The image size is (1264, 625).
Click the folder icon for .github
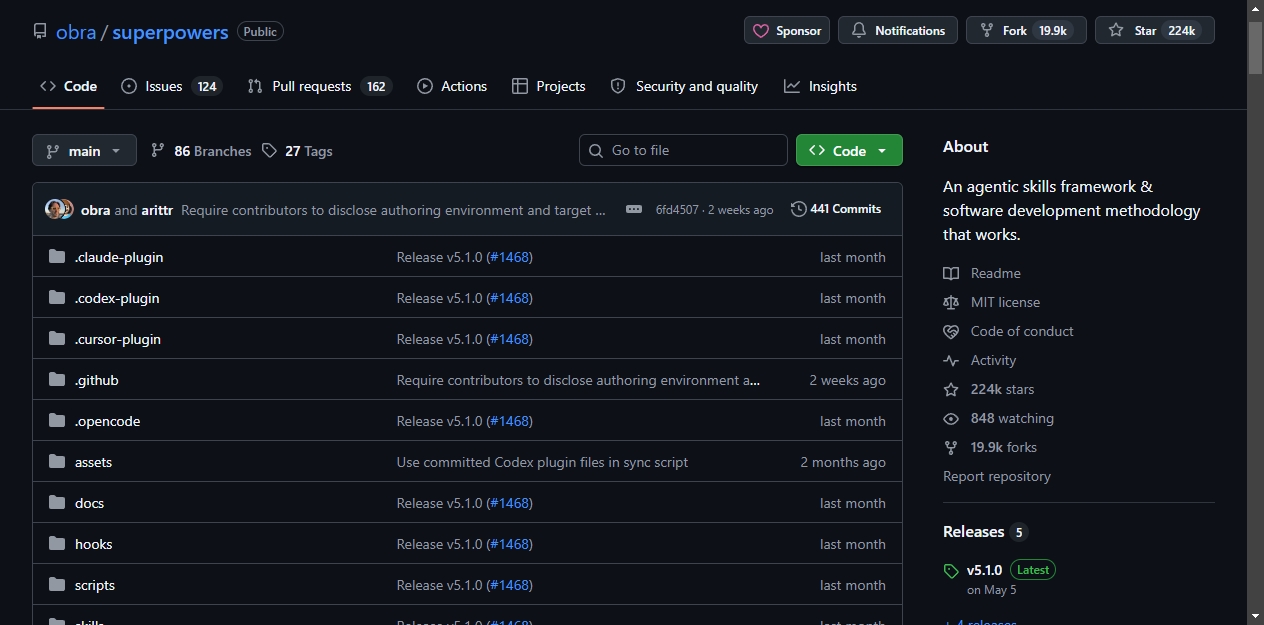(x=57, y=380)
